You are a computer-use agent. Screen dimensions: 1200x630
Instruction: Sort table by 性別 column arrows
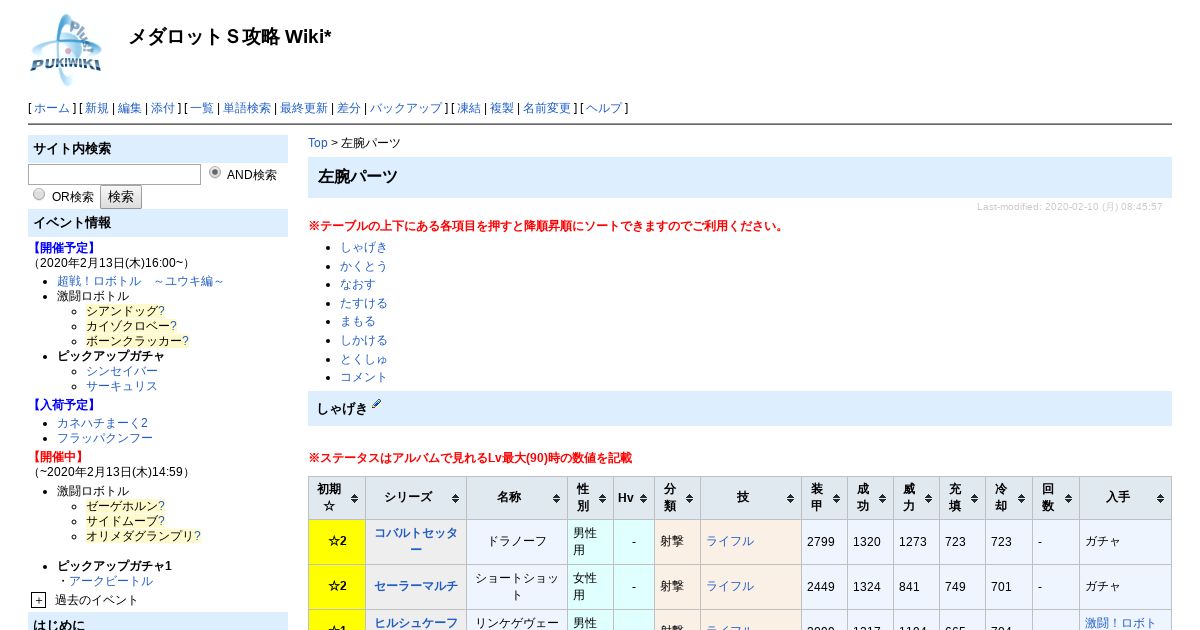pyautogui.click(x=603, y=498)
